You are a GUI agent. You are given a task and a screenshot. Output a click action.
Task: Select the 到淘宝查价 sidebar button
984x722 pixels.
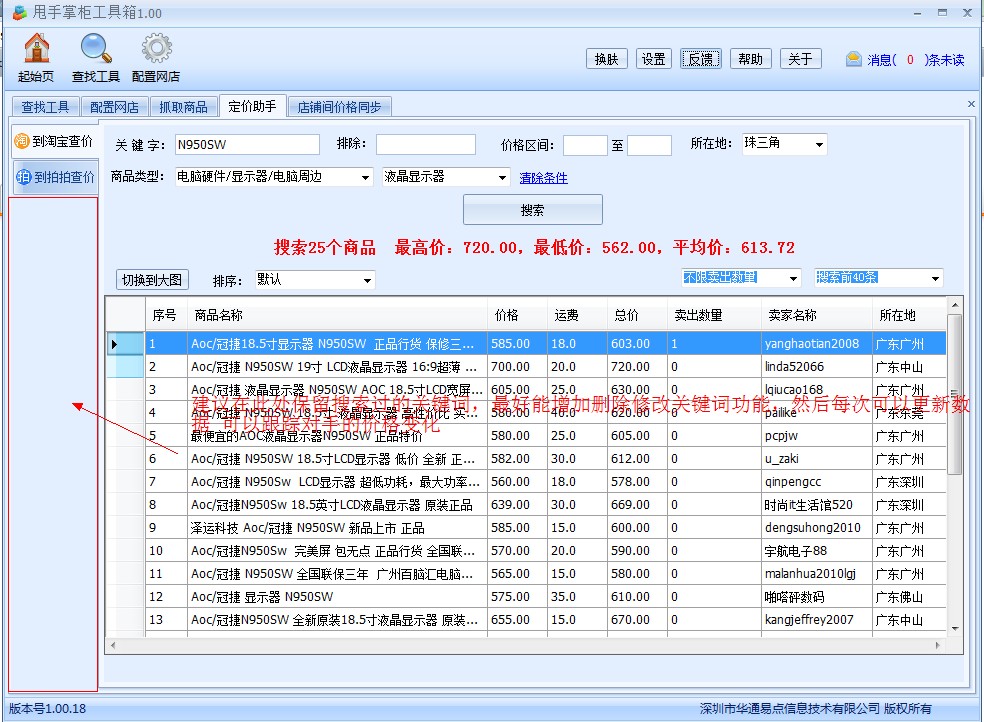click(x=54, y=141)
